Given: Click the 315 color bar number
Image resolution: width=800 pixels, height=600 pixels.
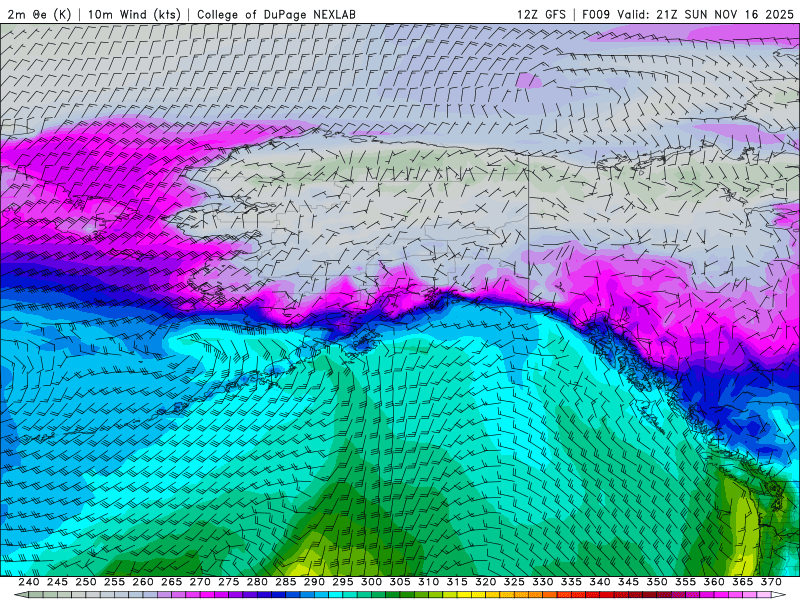Looking at the screenshot, I should [457, 582].
